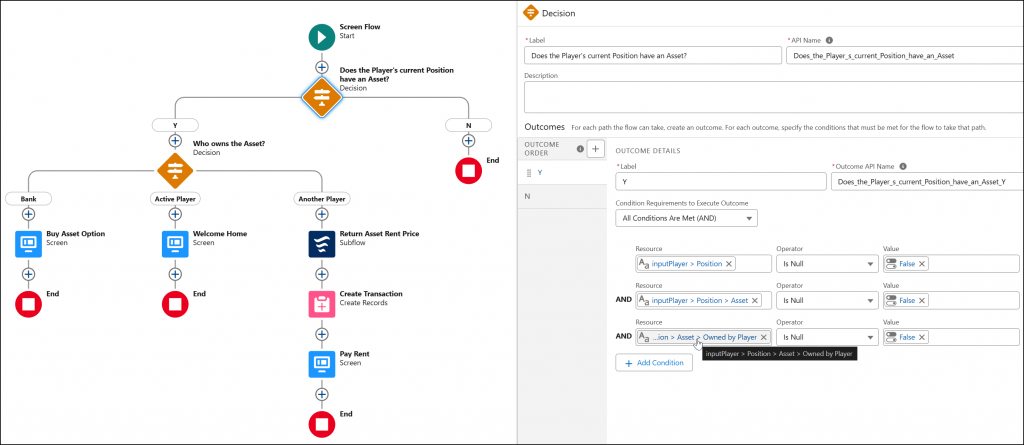Click the outcome Label field containing Y
This screenshot has width=1024, height=445.
(721, 181)
